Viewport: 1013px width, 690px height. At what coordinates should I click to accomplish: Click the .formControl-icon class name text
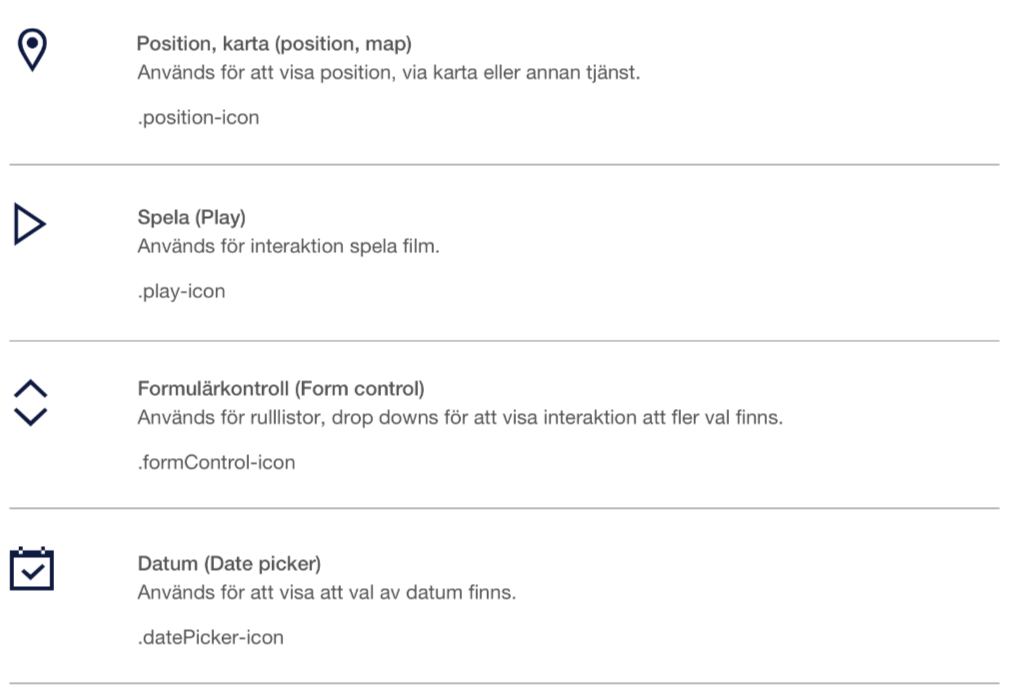pos(216,463)
